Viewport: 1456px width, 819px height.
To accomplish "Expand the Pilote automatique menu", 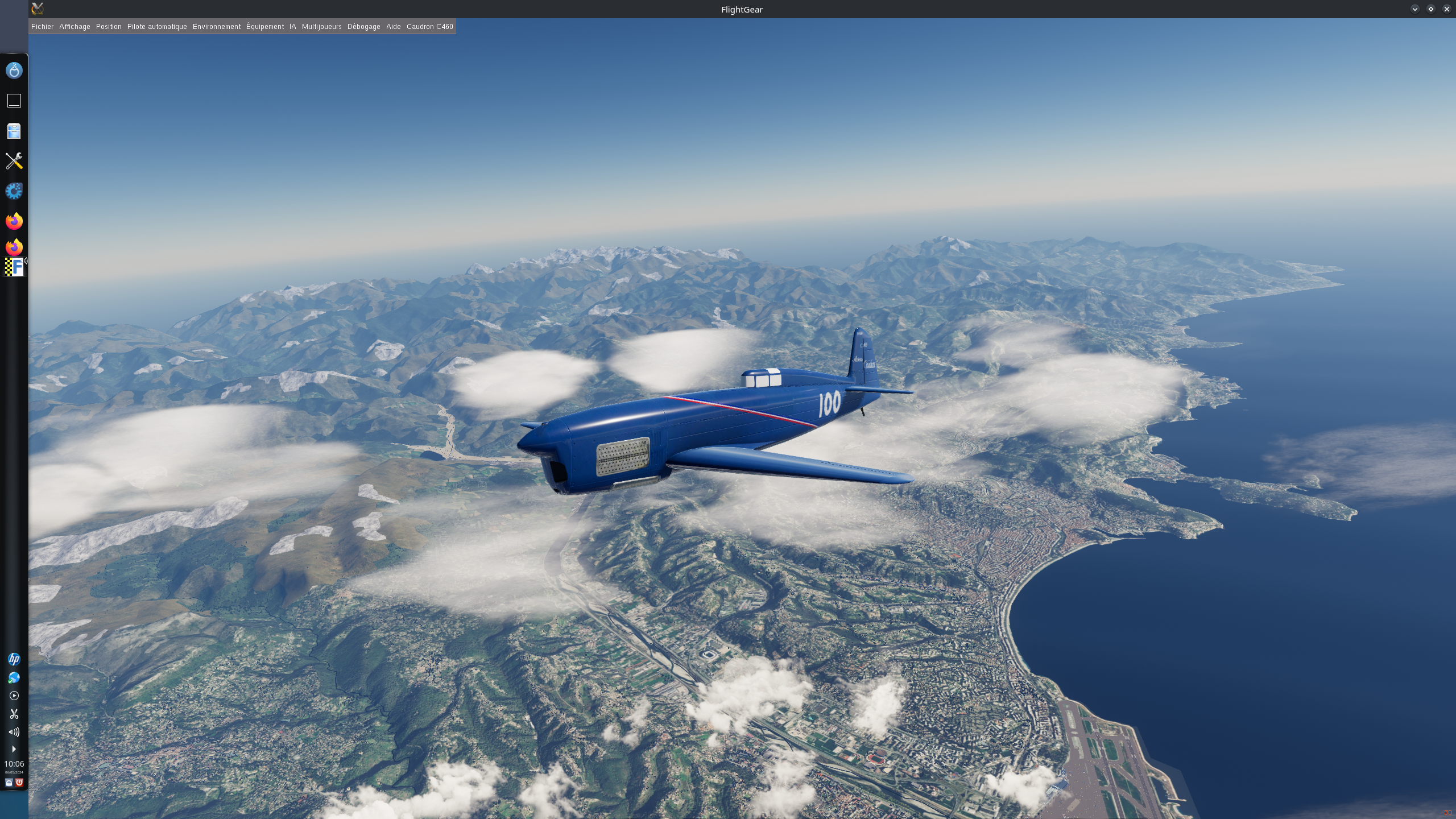I will pyautogui.click(x=157, y=27).
